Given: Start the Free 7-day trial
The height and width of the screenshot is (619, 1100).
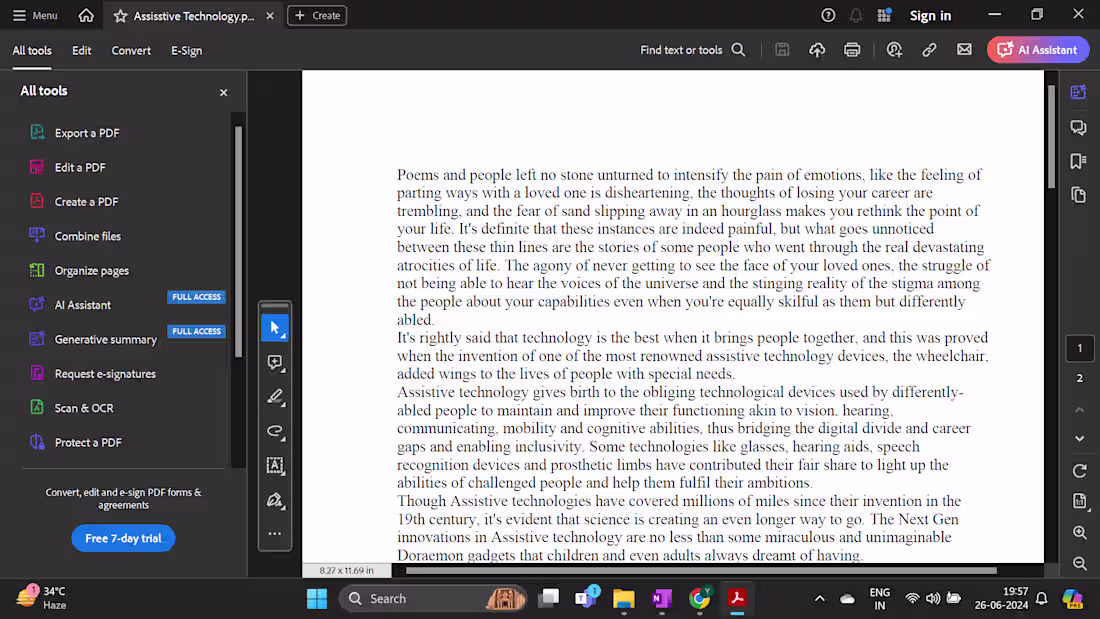Looking at the screenshot, I should pos(123,538).
